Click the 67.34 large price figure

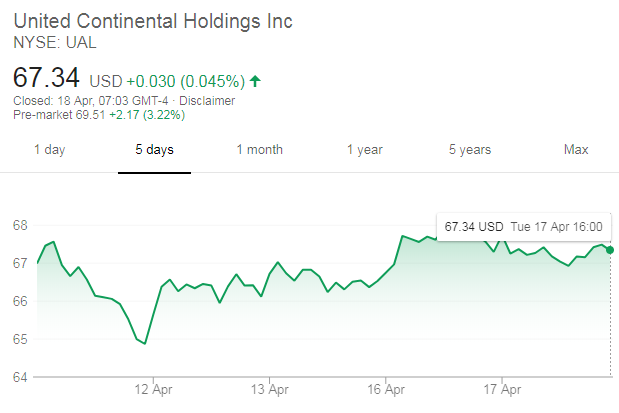(46, 78)
